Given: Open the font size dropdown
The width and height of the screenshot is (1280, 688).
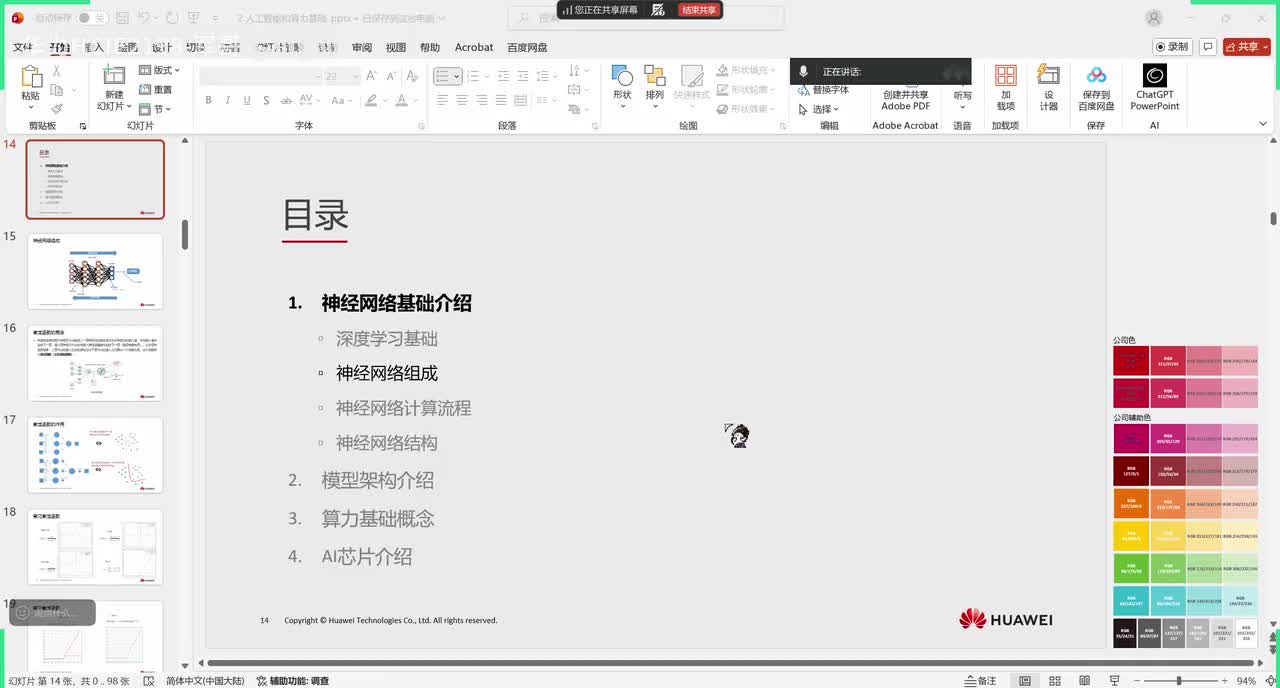Looking at the screenshot, I should (357, 76).
